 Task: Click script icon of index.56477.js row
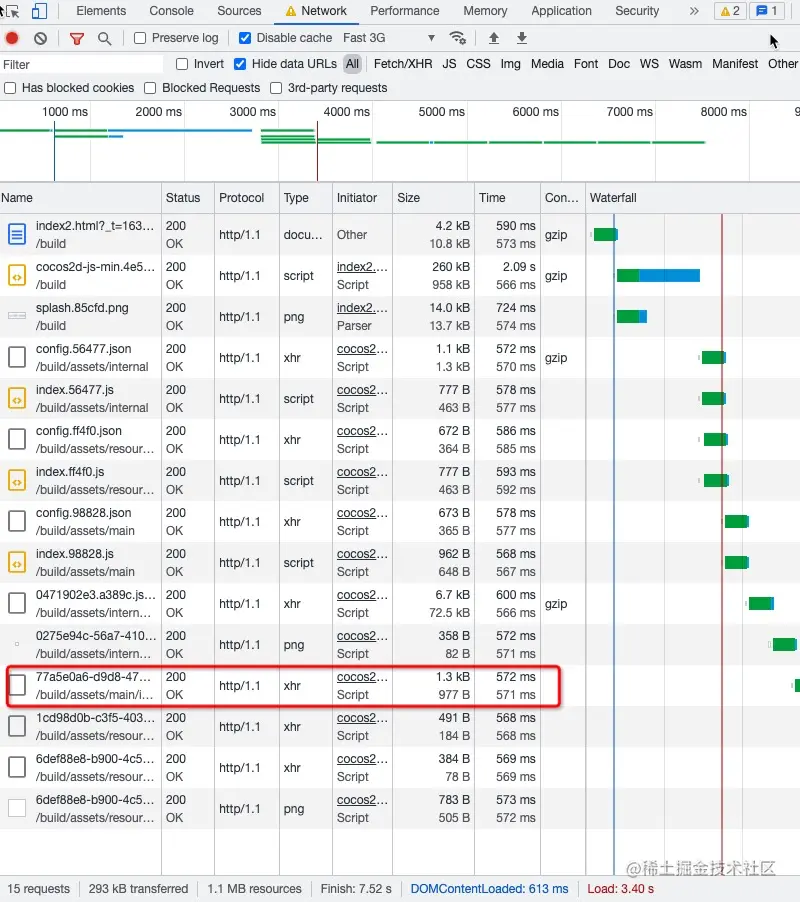17,398
